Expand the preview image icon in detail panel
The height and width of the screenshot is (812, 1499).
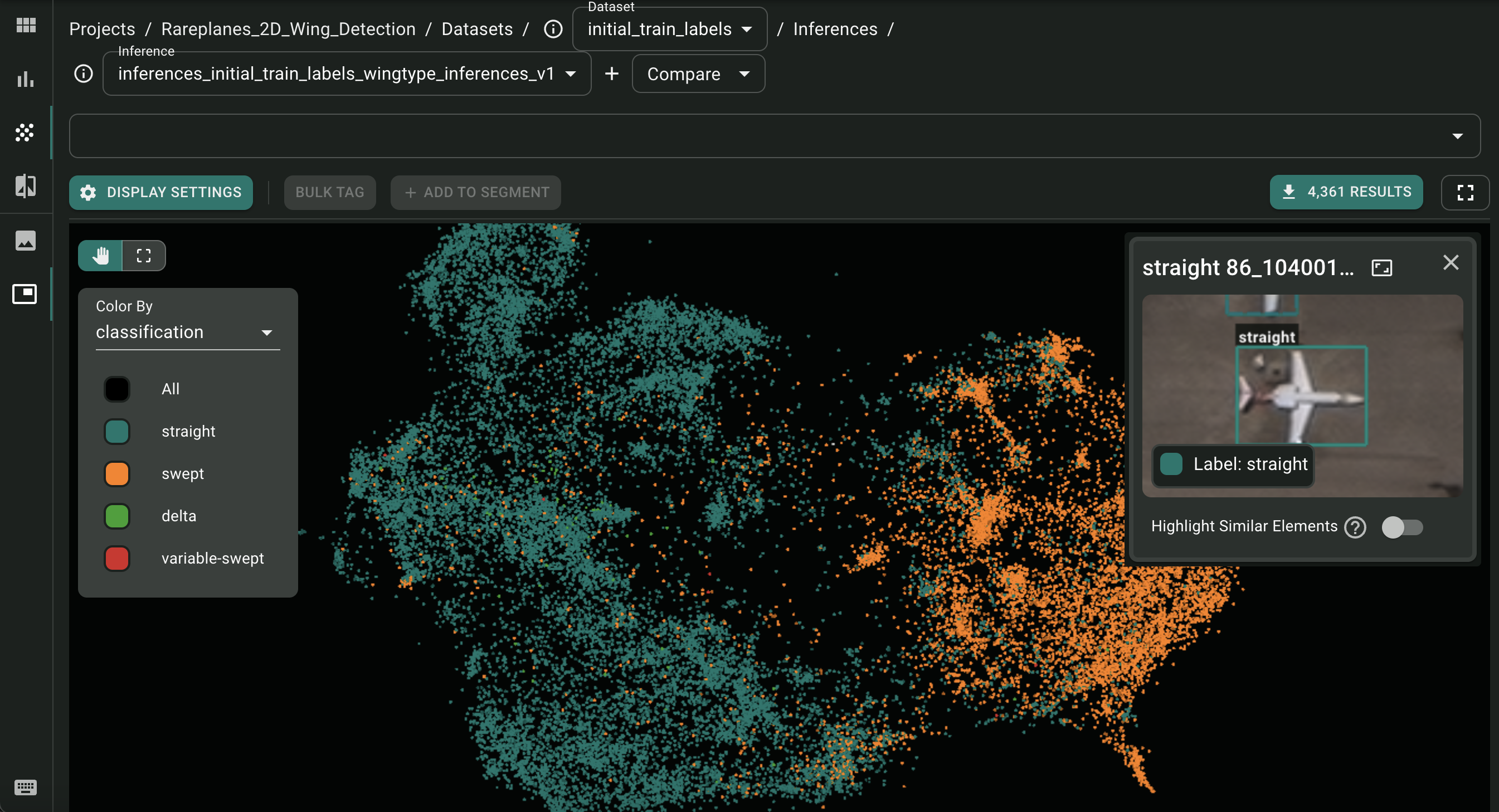[x=1381, y=267]
